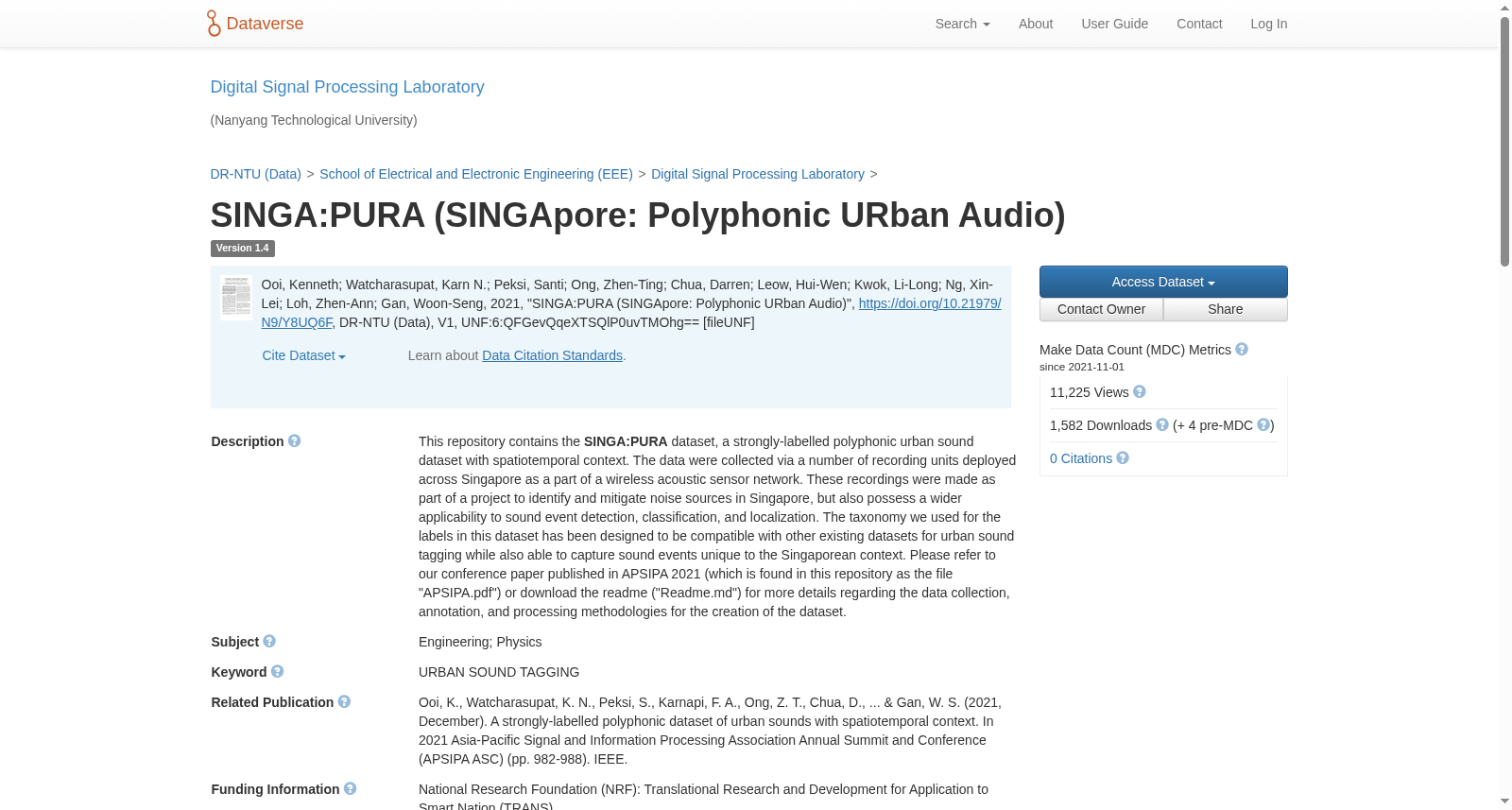
Task: Expand the Cite Dataset dropdown
Action: point(303,355)
